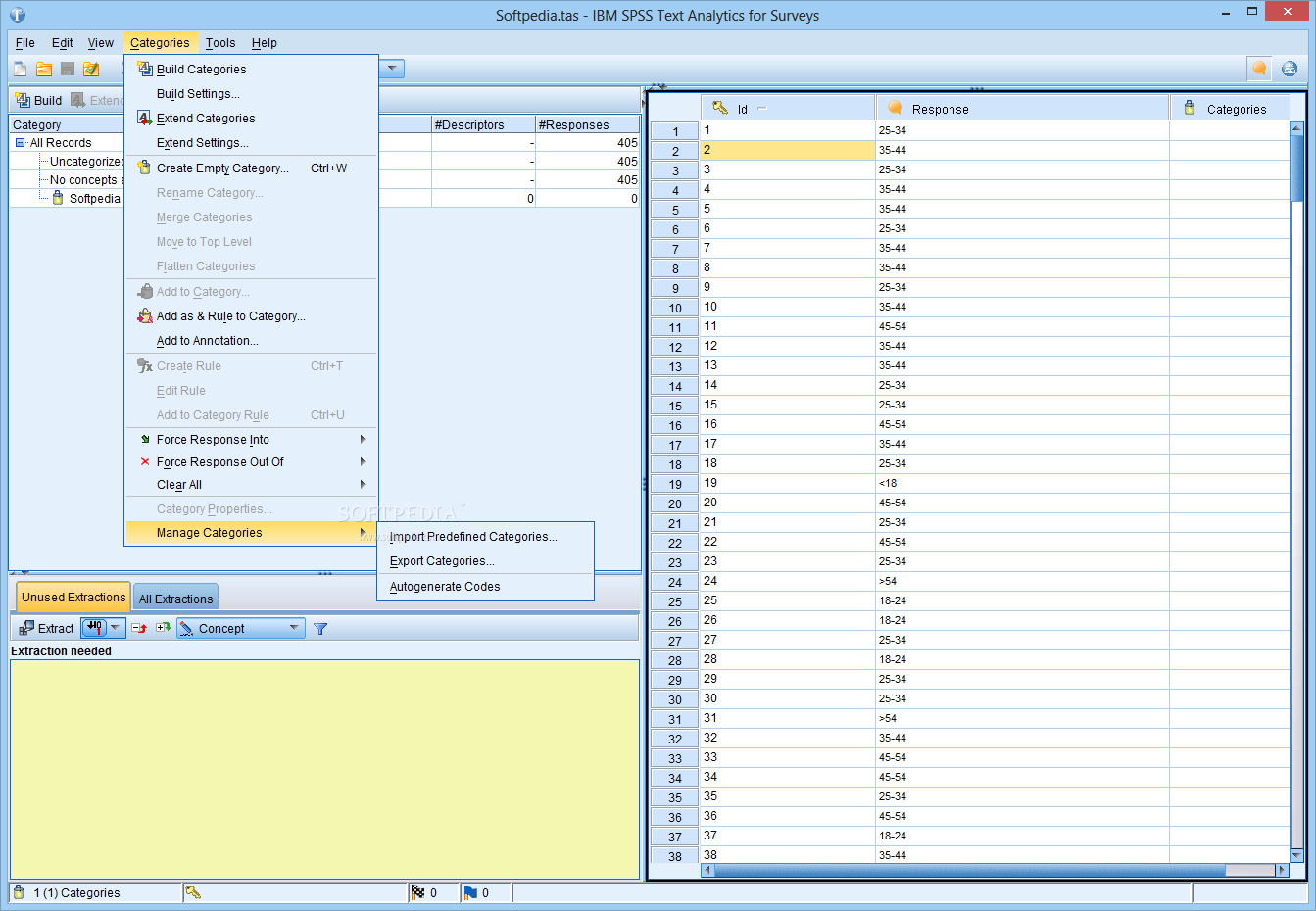Click the data table vertical scrollbar down arrow
The width and height of the screenshot is (1316, 911).
pos(1296,855)
